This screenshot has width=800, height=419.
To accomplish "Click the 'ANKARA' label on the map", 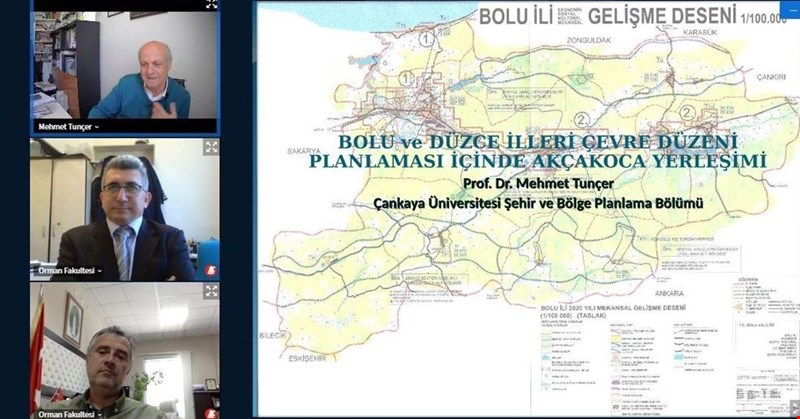I will (x=669, y=293).
